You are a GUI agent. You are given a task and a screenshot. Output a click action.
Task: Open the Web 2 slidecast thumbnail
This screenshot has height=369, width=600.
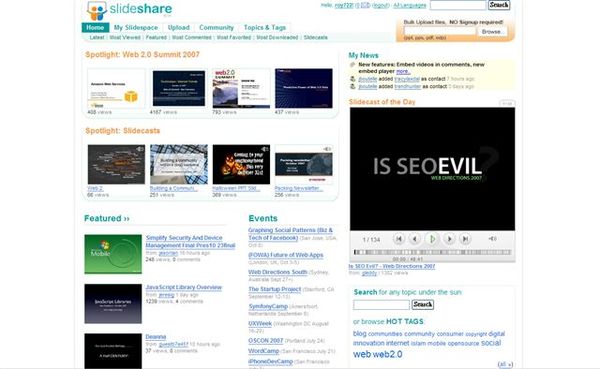point(116,164)
